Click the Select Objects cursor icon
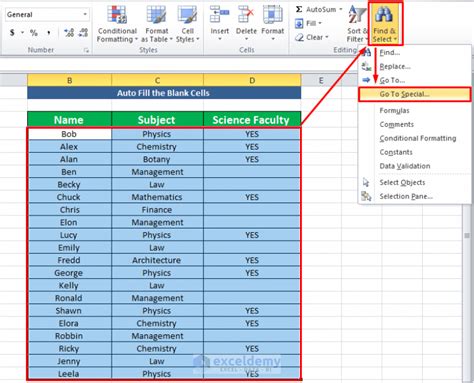This screenshot has height=383, width=474. (366, 182)
